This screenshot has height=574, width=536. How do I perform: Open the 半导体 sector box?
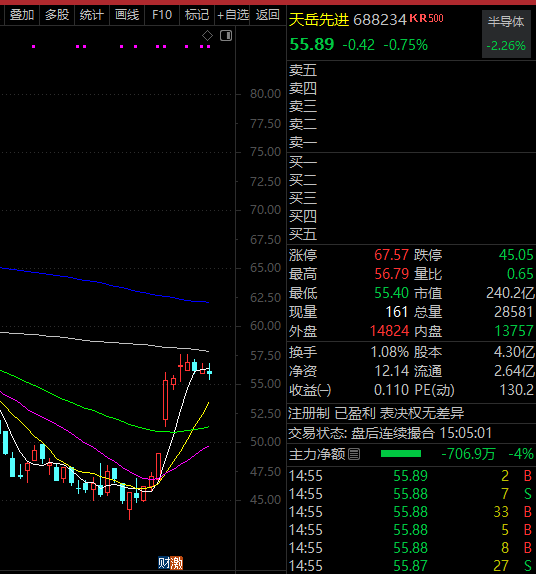click(x=506, y=34)
